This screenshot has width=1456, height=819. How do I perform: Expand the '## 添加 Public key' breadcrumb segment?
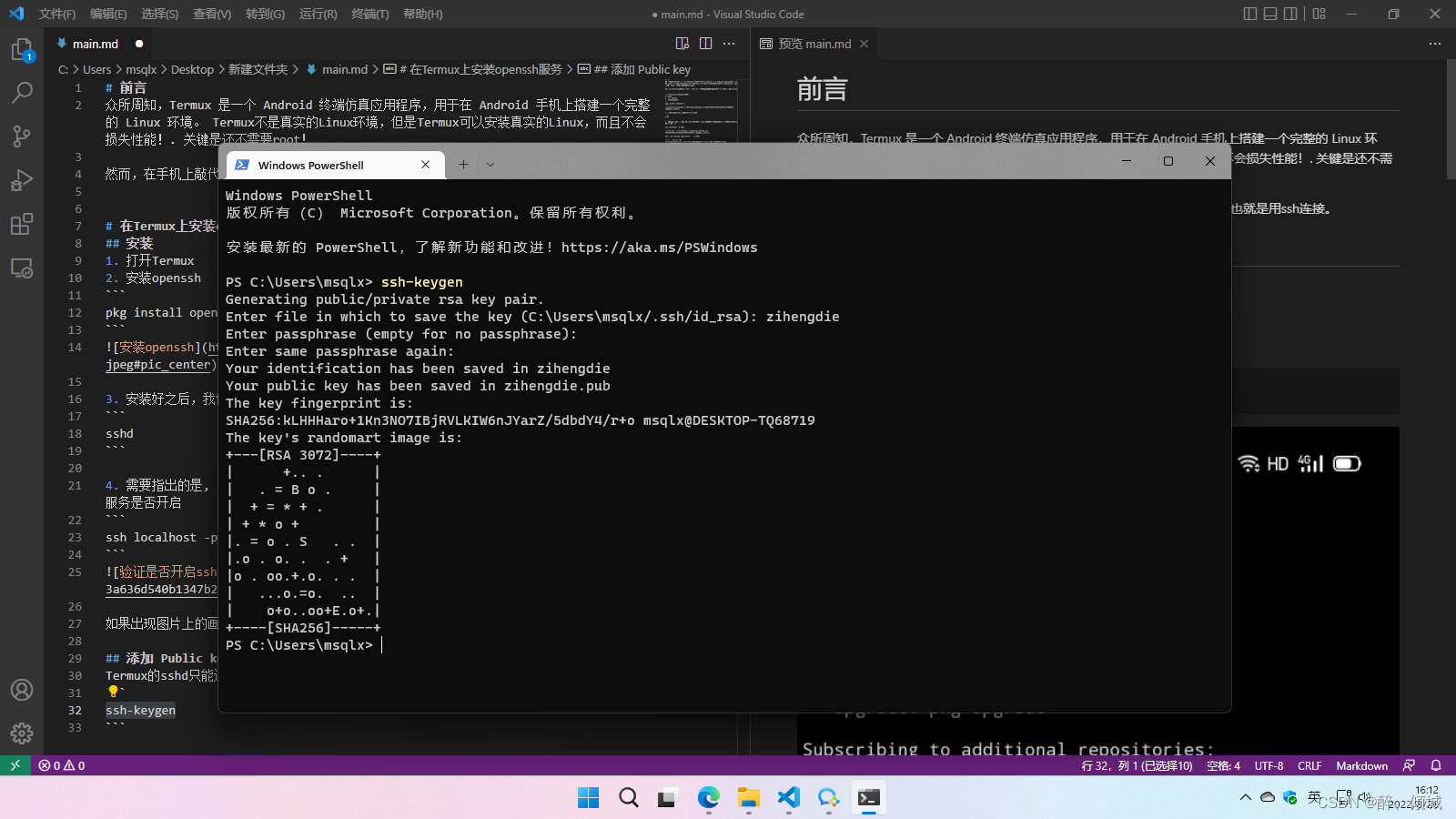point(634,69)
